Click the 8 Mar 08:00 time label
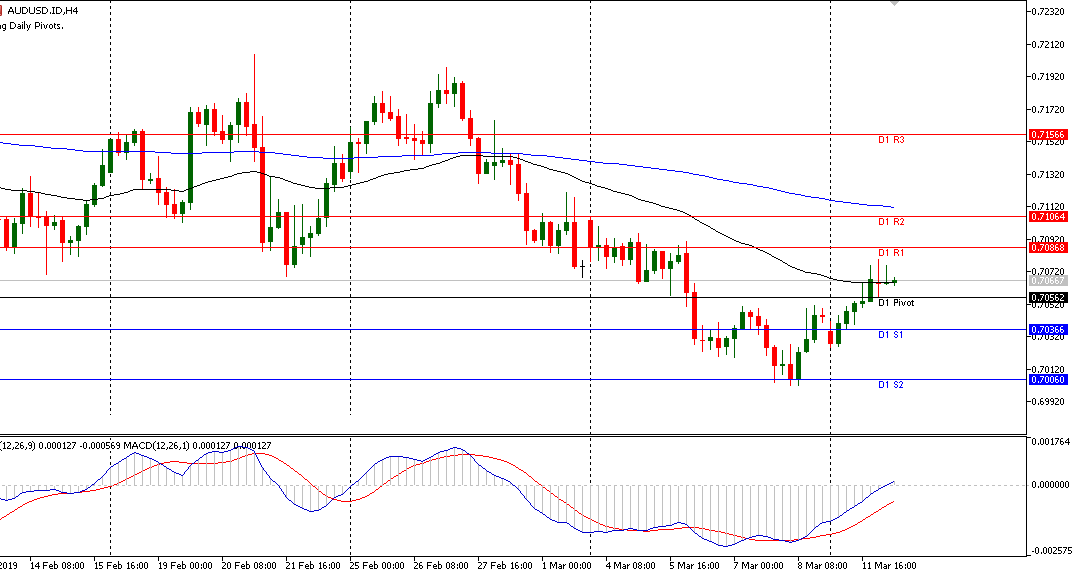This screenshot has width=1079, height=571. click(822, 566)
